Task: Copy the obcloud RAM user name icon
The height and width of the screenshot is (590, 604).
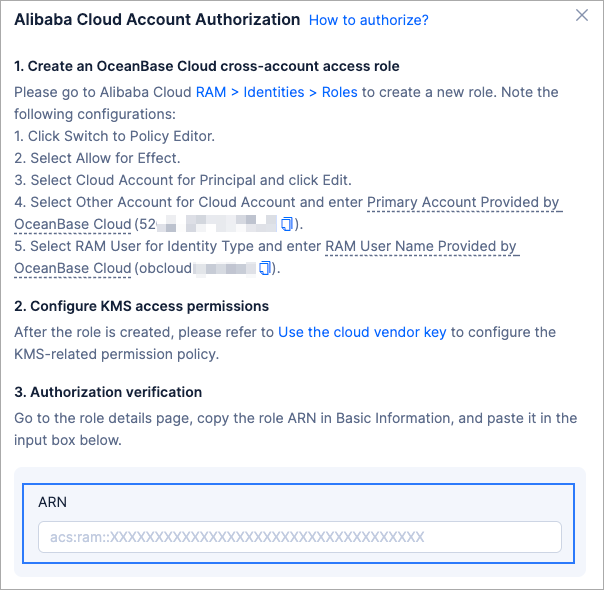Action: 265,268
